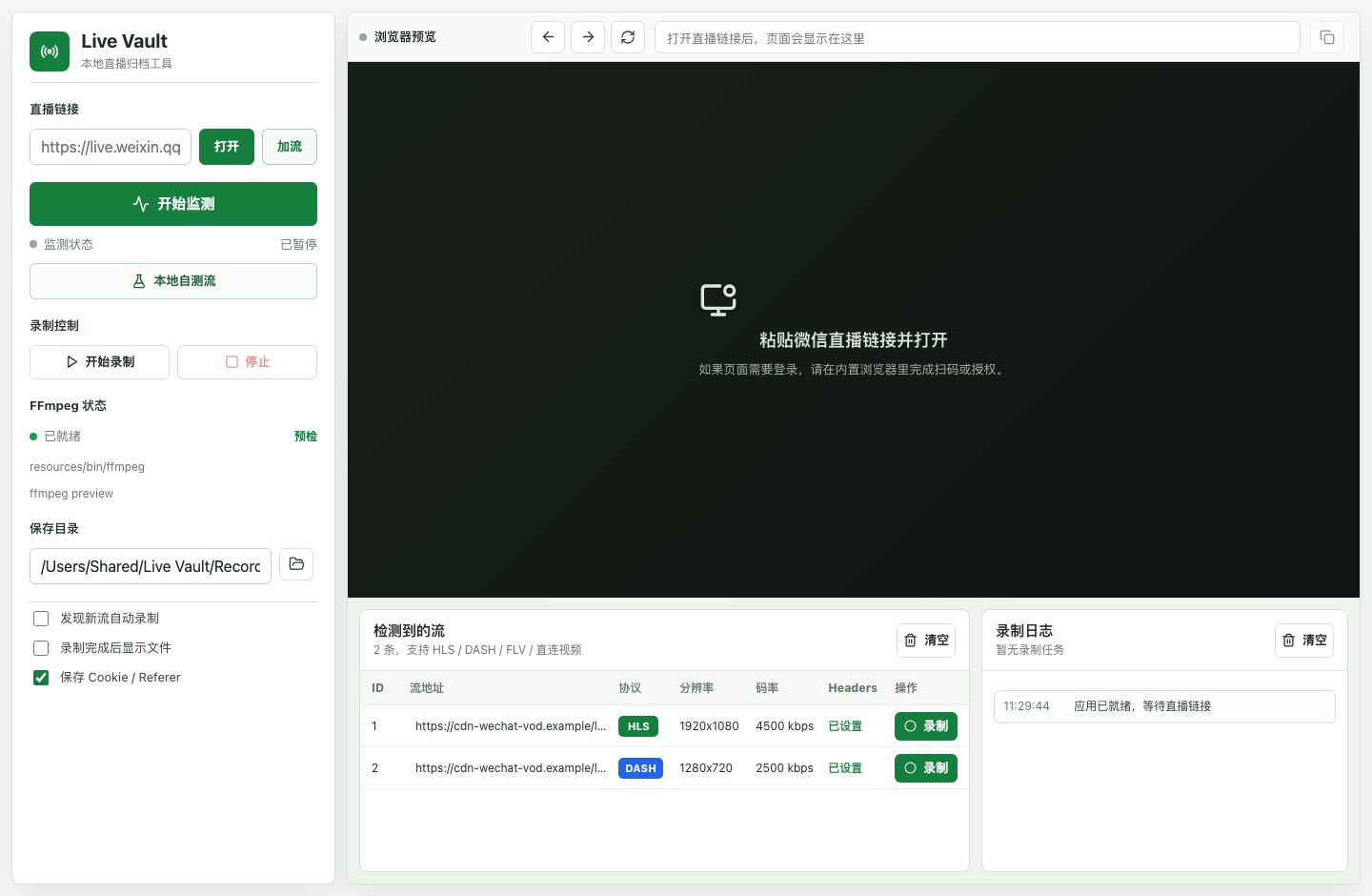The height and width of the screenshot is (896, 1372).
Task: Reload the browser preview page
Action: tap(628, 37)
